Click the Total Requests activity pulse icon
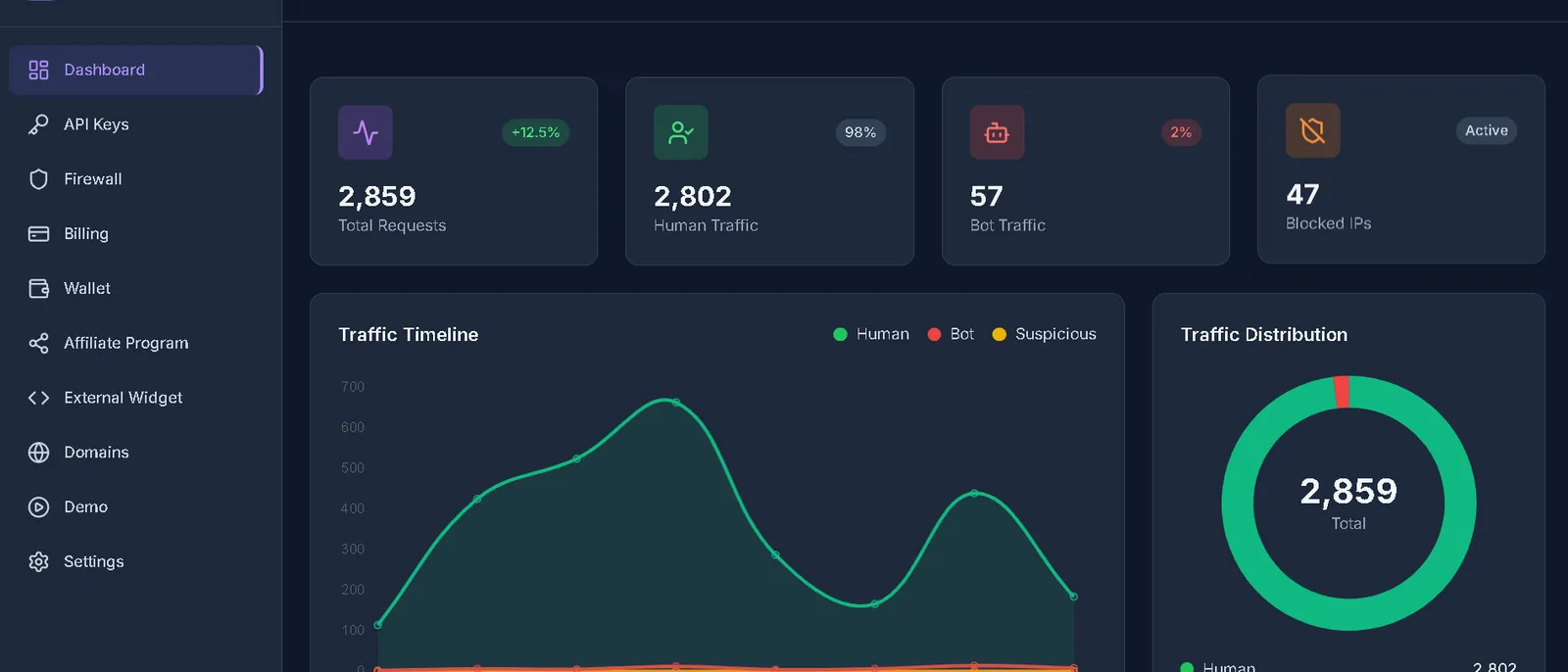 pos(366,132)
